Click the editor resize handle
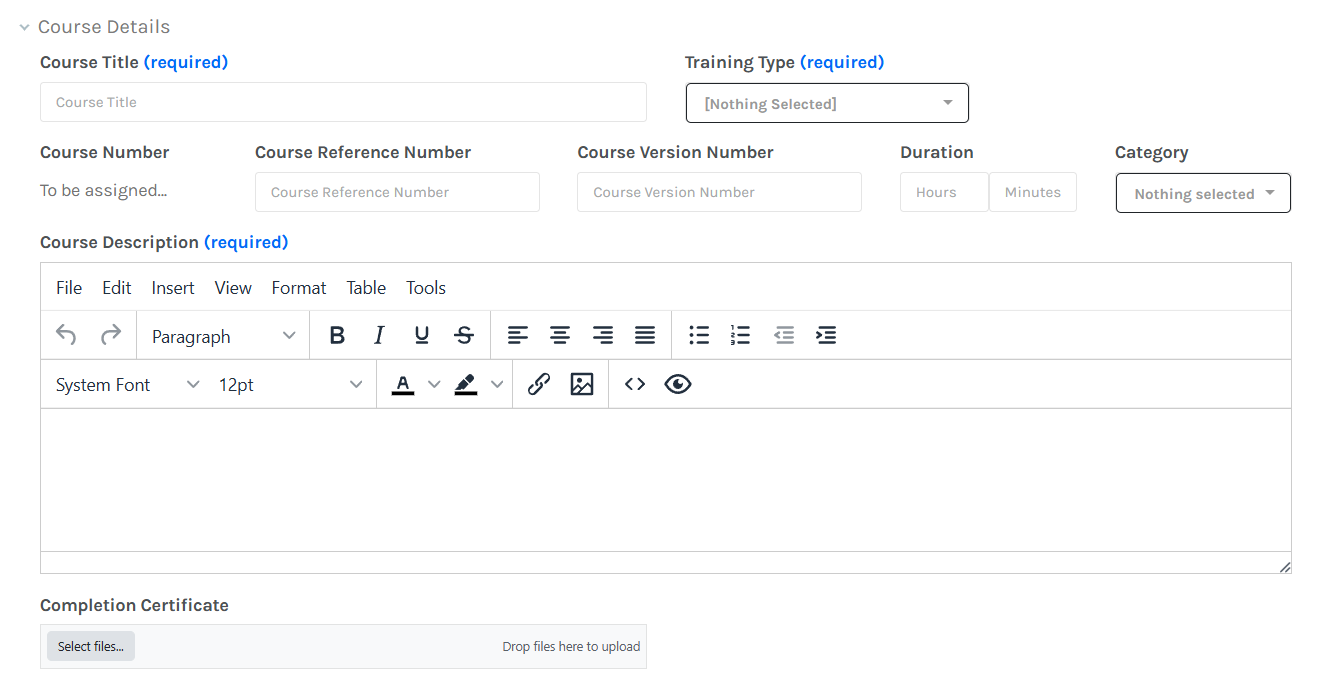This screenshot has width=1328, height=692. click(x=1284, y=567)
